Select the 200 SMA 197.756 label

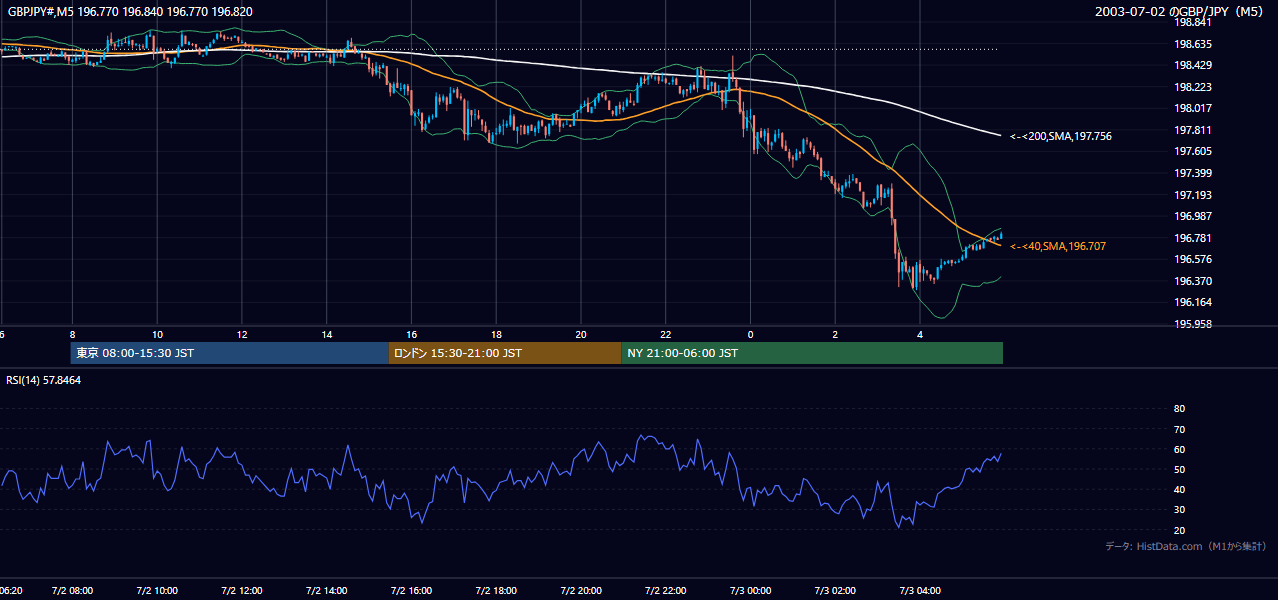click(x=1061, y=136)
